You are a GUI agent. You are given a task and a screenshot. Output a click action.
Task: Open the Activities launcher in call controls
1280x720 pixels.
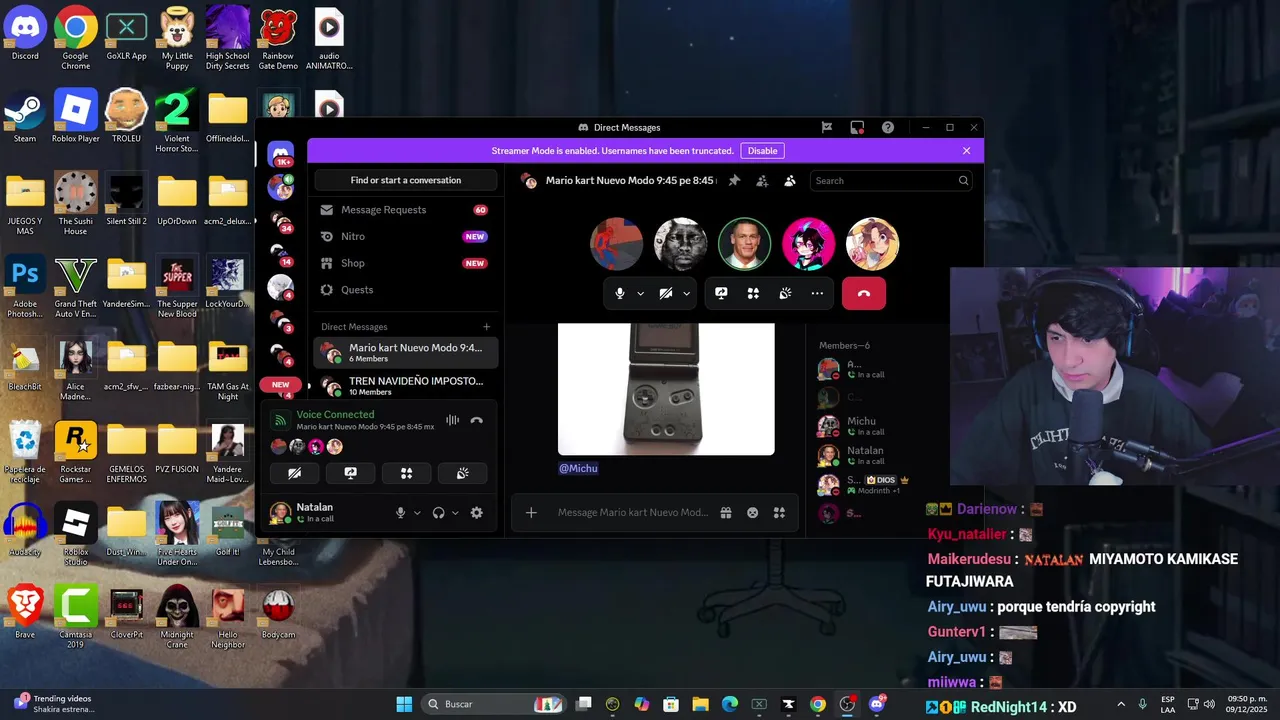tap(753, 293)
